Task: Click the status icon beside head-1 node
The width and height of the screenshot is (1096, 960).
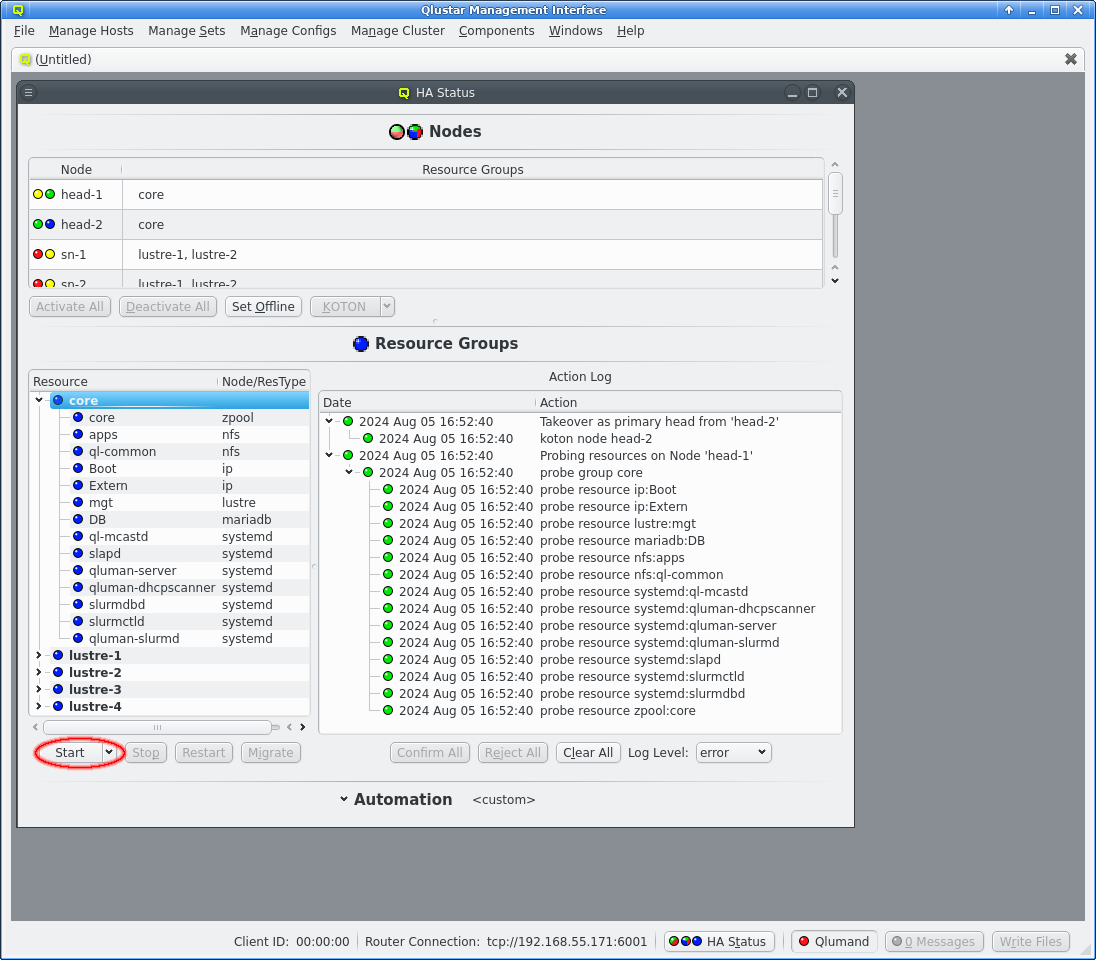Action: coord(44,194)
